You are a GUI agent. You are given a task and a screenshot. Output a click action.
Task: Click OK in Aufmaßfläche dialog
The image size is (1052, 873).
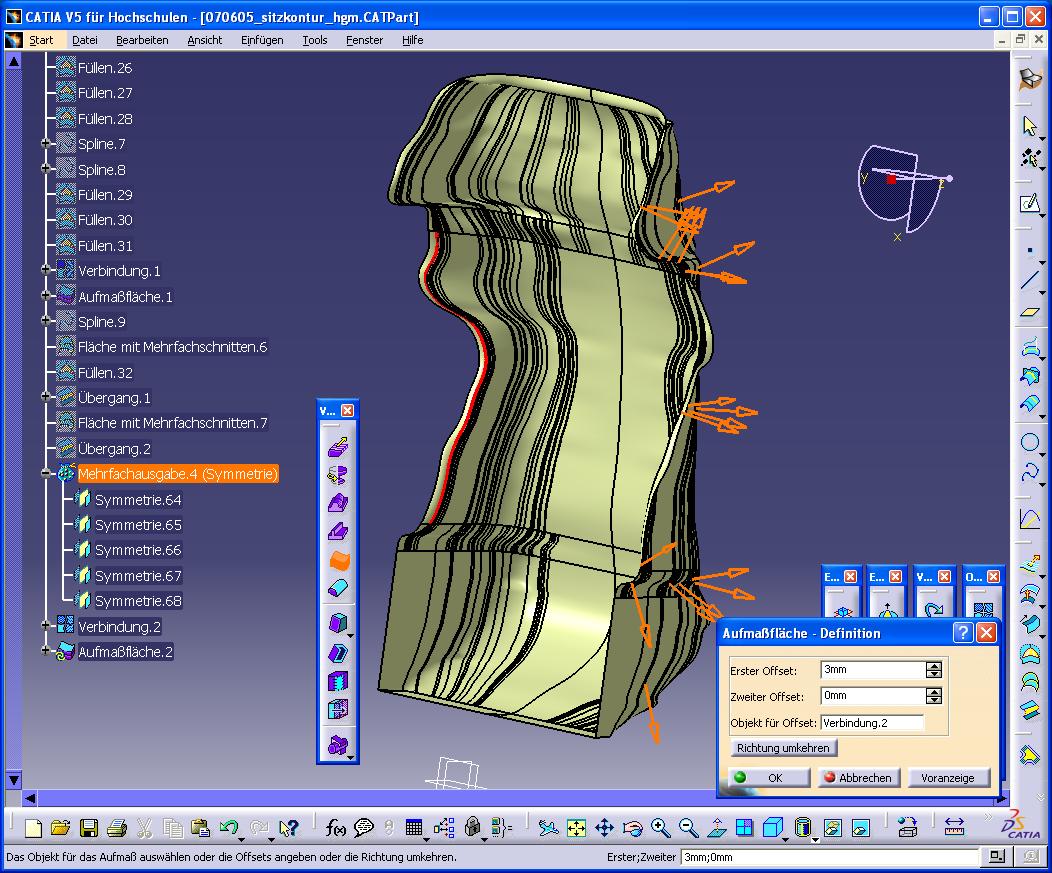[x=769, y=778]
